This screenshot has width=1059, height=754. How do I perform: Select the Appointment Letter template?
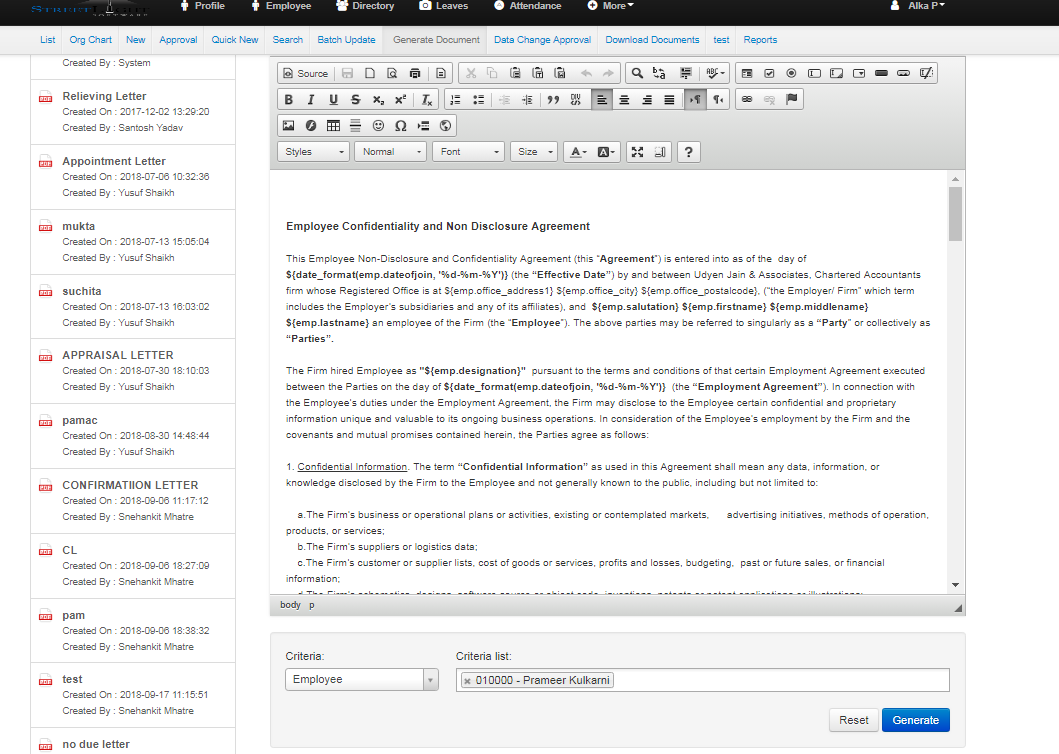click(x=114, y=161)
